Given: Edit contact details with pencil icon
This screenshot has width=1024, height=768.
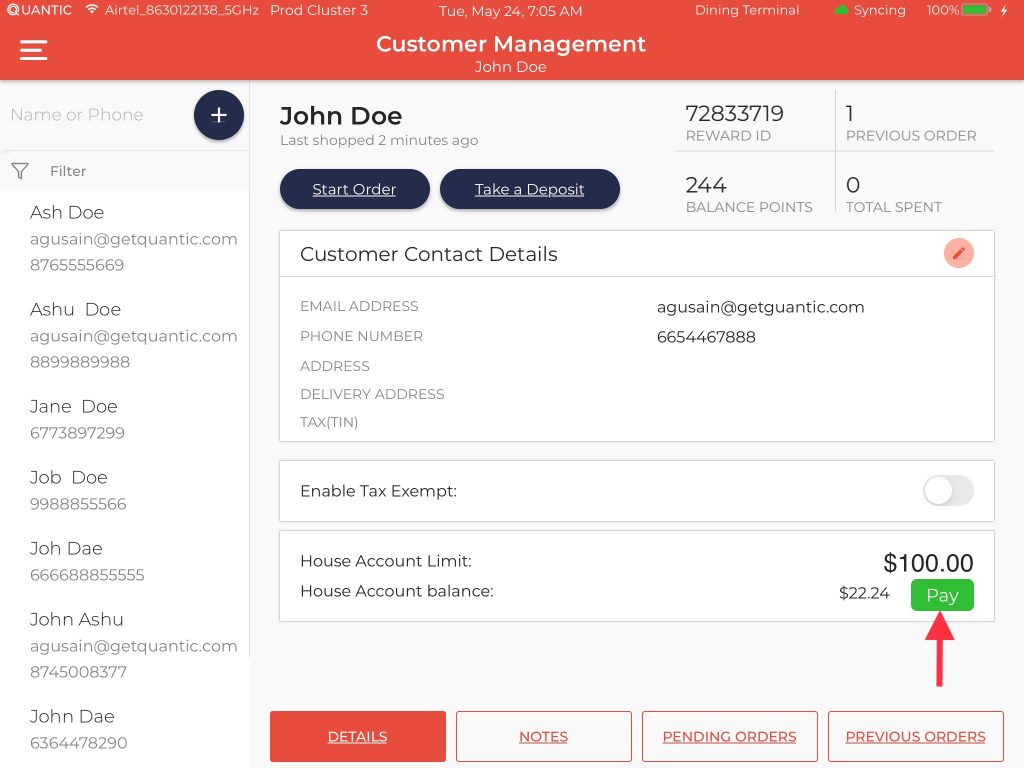Looking at the screenshot, I should pos(958,254).
